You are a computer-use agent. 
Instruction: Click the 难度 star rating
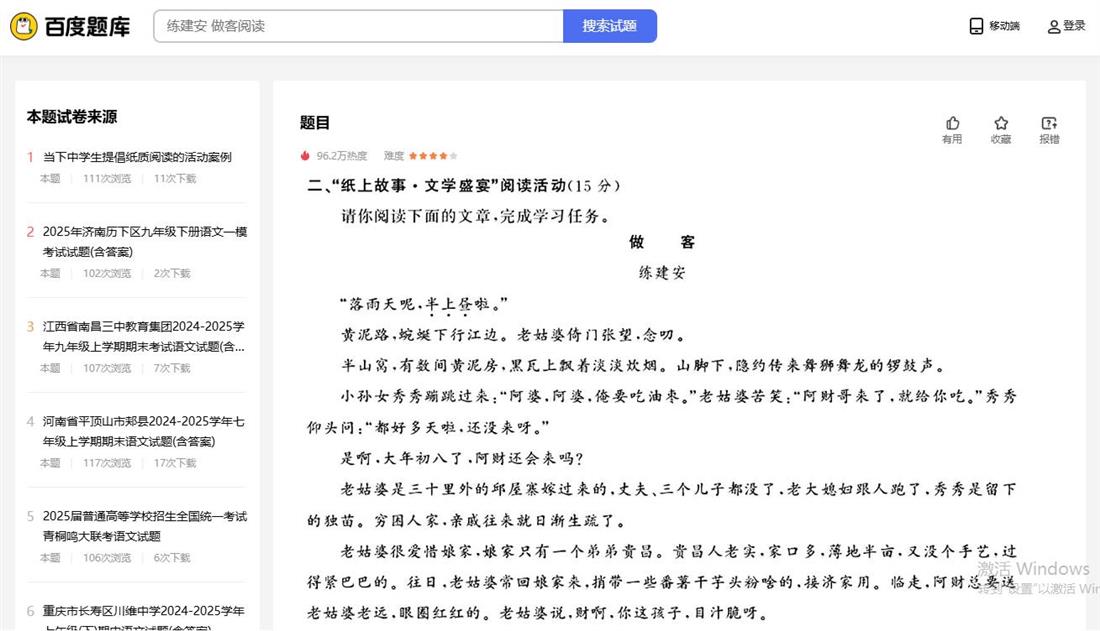433,156
